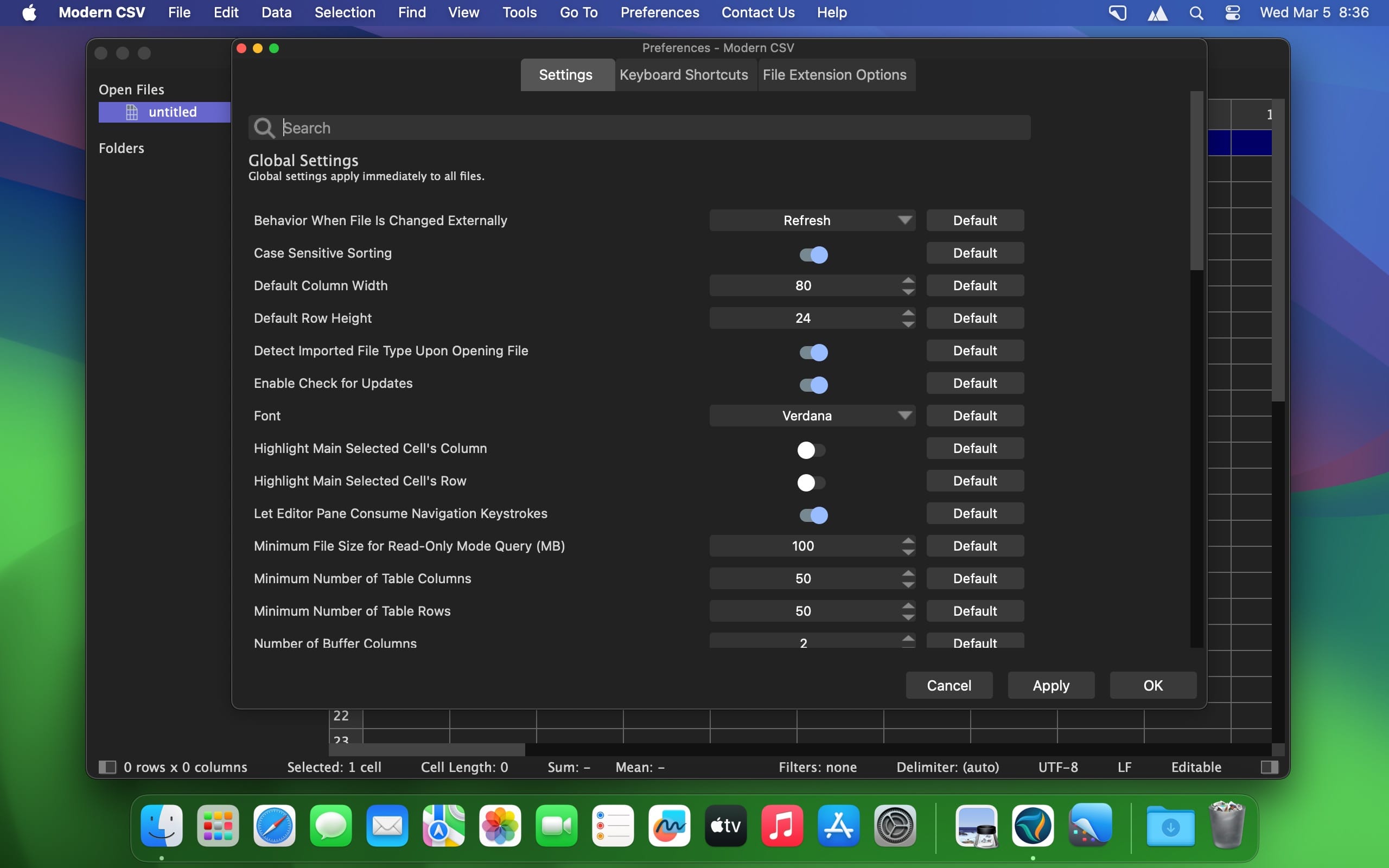1389x868 pixels.
Task: Open Photos app in dock
Action: click(x=500, y=826)
